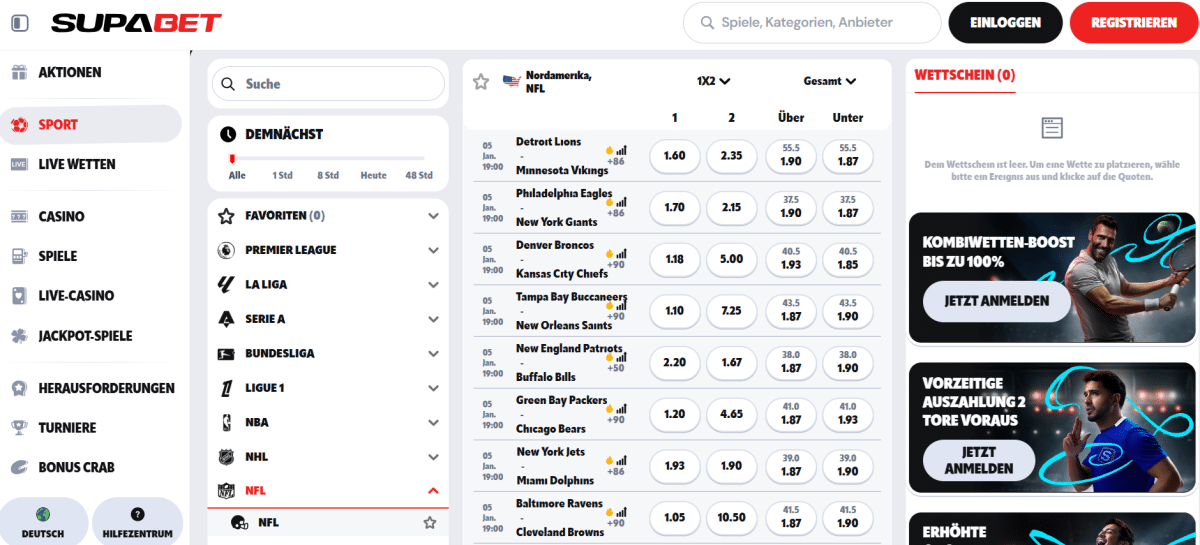This screenshot has width=1200, height=545.
Task: Click the Registrieren button
Action: coord(1134,22)
